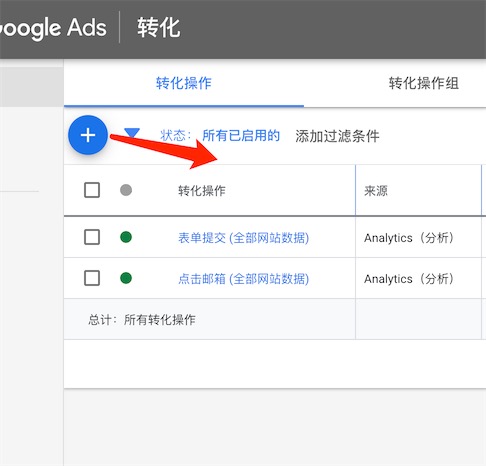Sort by 来源 column header
This screenshot has height=466, width=486.
[x=376, y=191]
